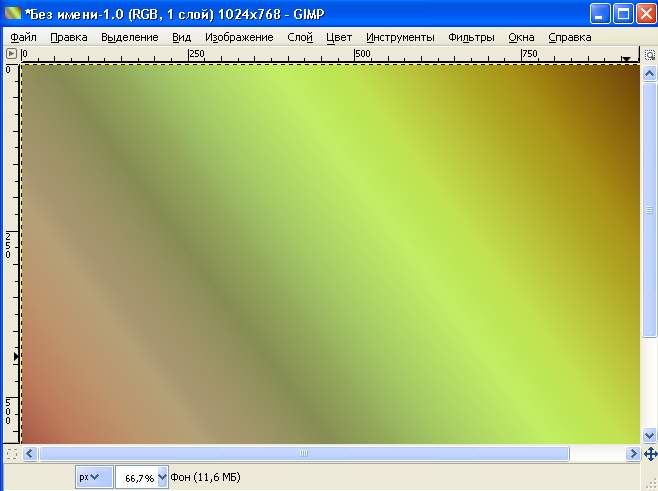The width and height of the screenshot is (658, 491).
Task: Click the image menu triangle button at ruler corner
Action: click(11, 54)
